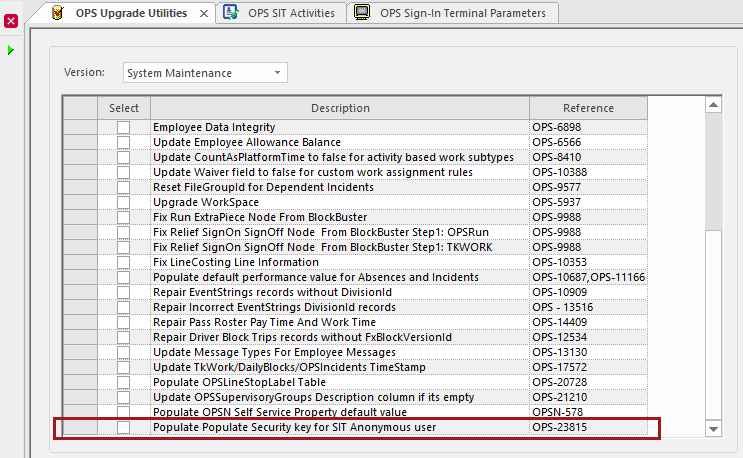Tick the Update Employee Allowance Balance checkbox

[124, 142]
